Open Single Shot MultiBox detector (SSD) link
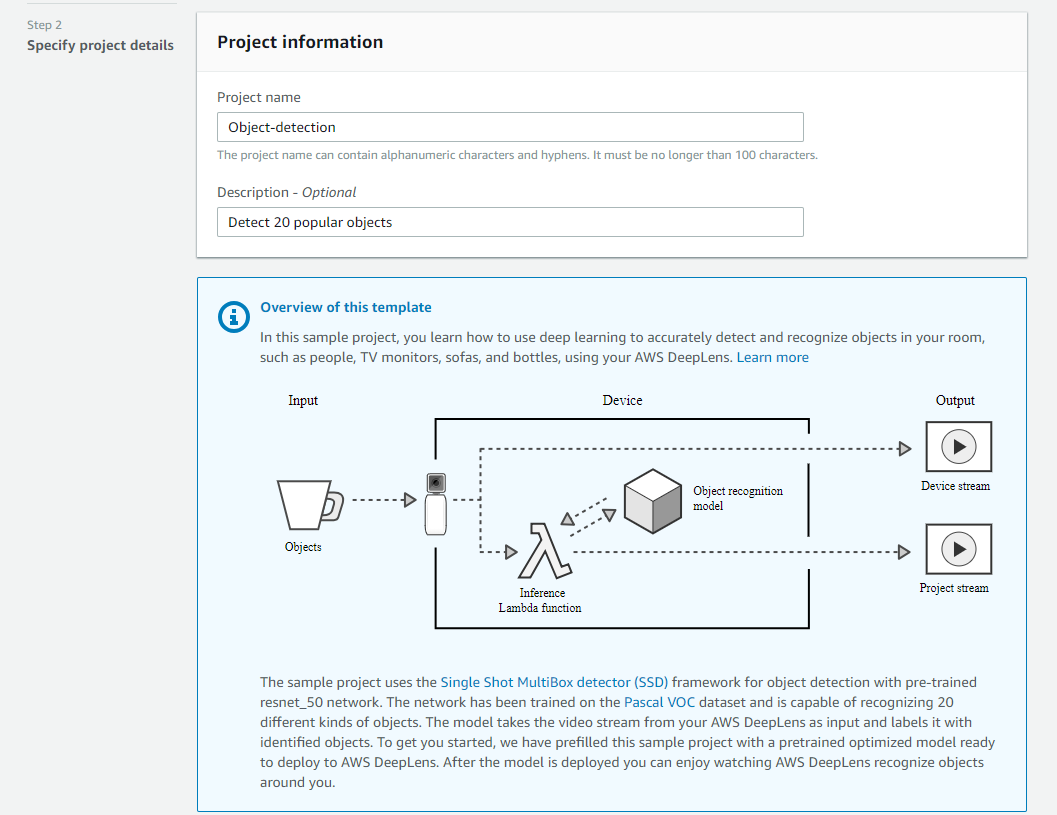The image size is (1057, 815). pyautogui.click(x=554, y=682)
